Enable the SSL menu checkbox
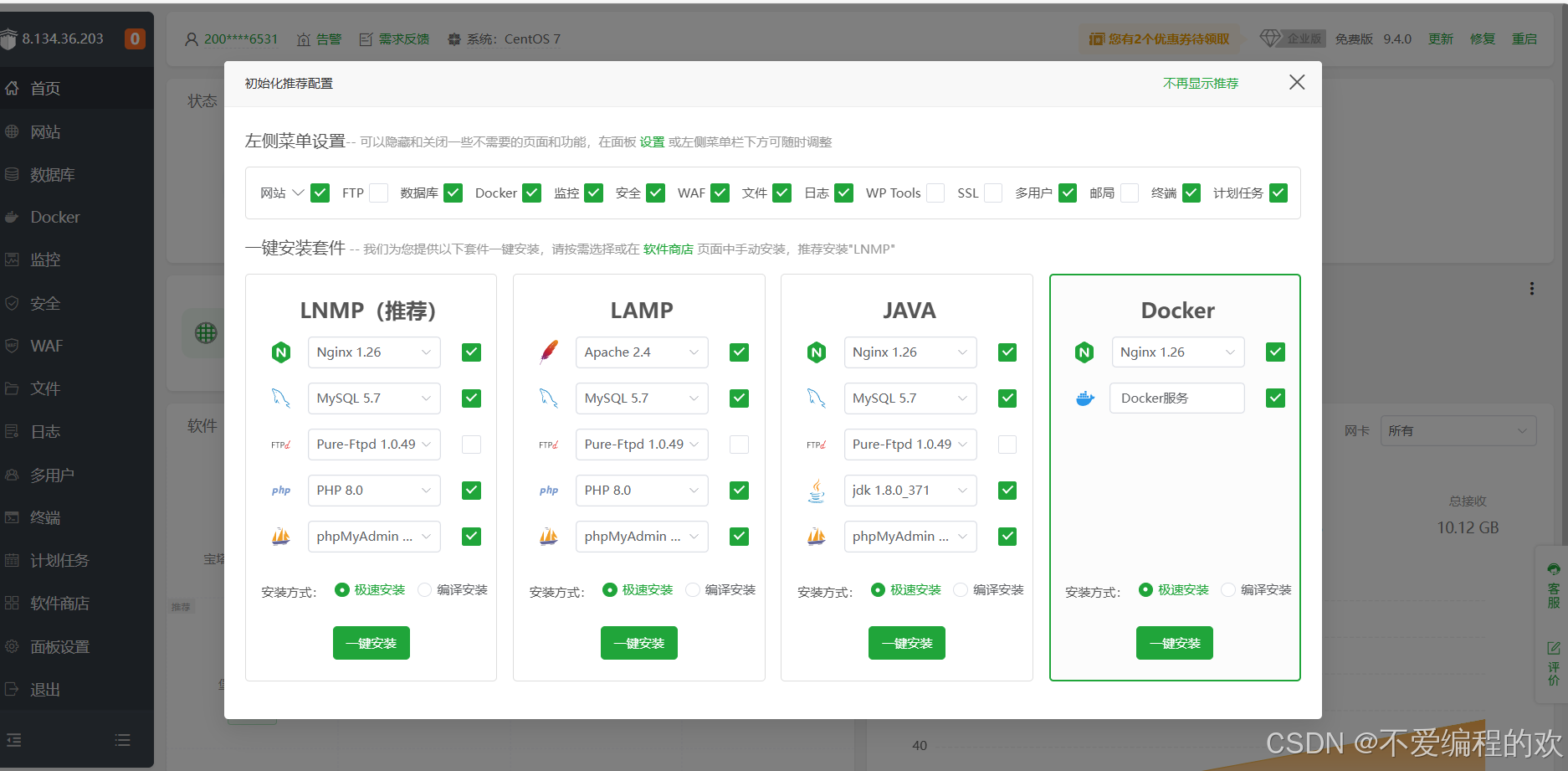1568x771 pixels. coord(993,193)
